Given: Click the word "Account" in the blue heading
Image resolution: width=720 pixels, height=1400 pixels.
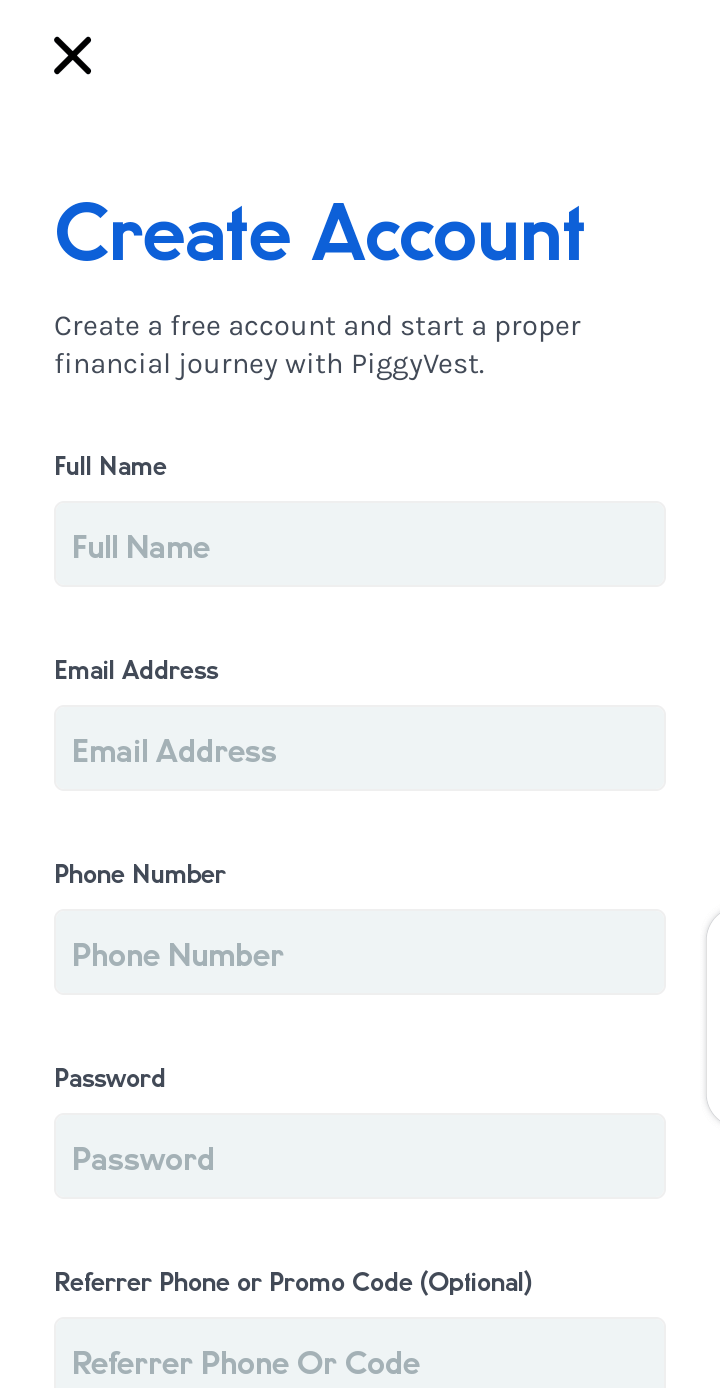Looking at the screenshot, I should tap(447, 234).
